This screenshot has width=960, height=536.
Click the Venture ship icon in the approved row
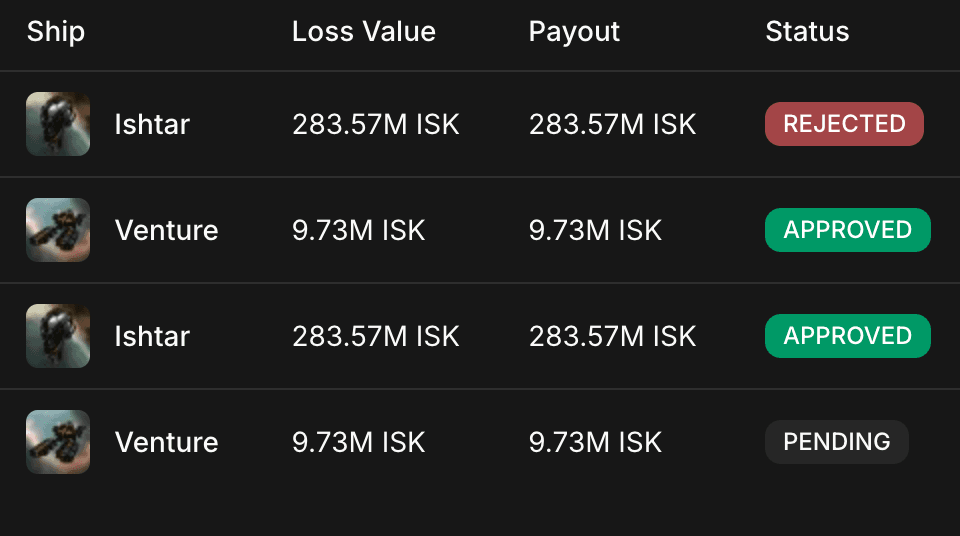(58, 230)
